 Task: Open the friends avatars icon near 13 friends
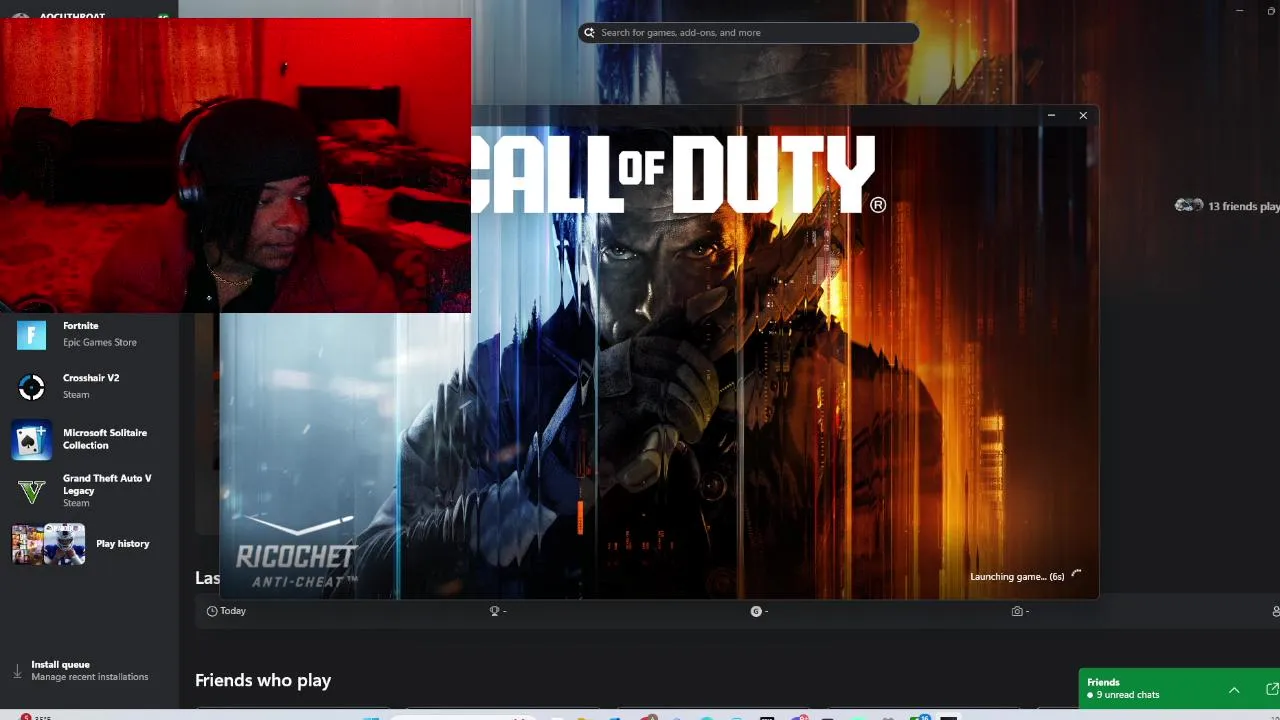coord(1189,205)
